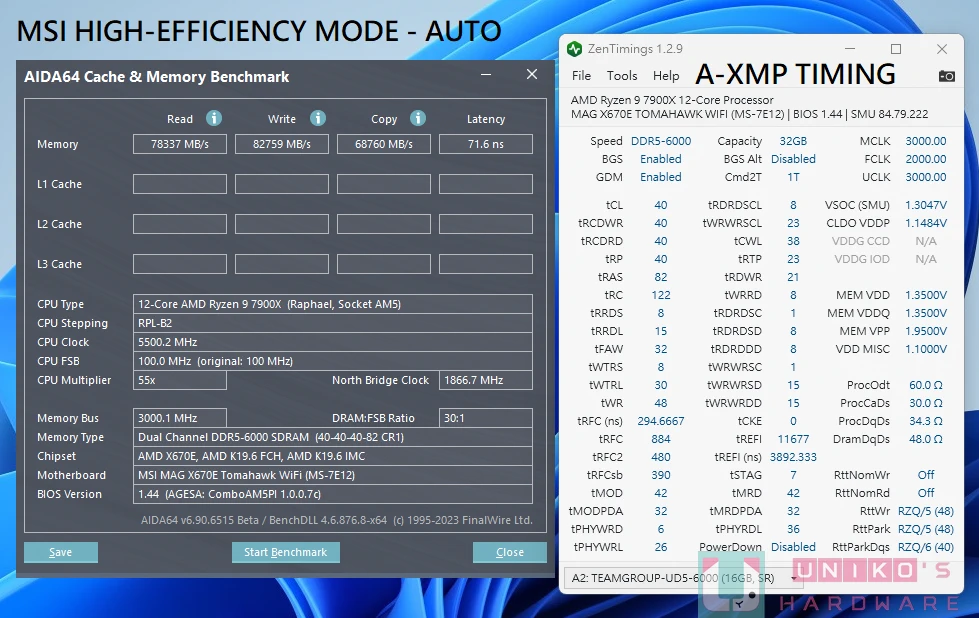Click ProcOdt value 60.0 Ω
Screen dimensions: 979x618
point(926,385)
